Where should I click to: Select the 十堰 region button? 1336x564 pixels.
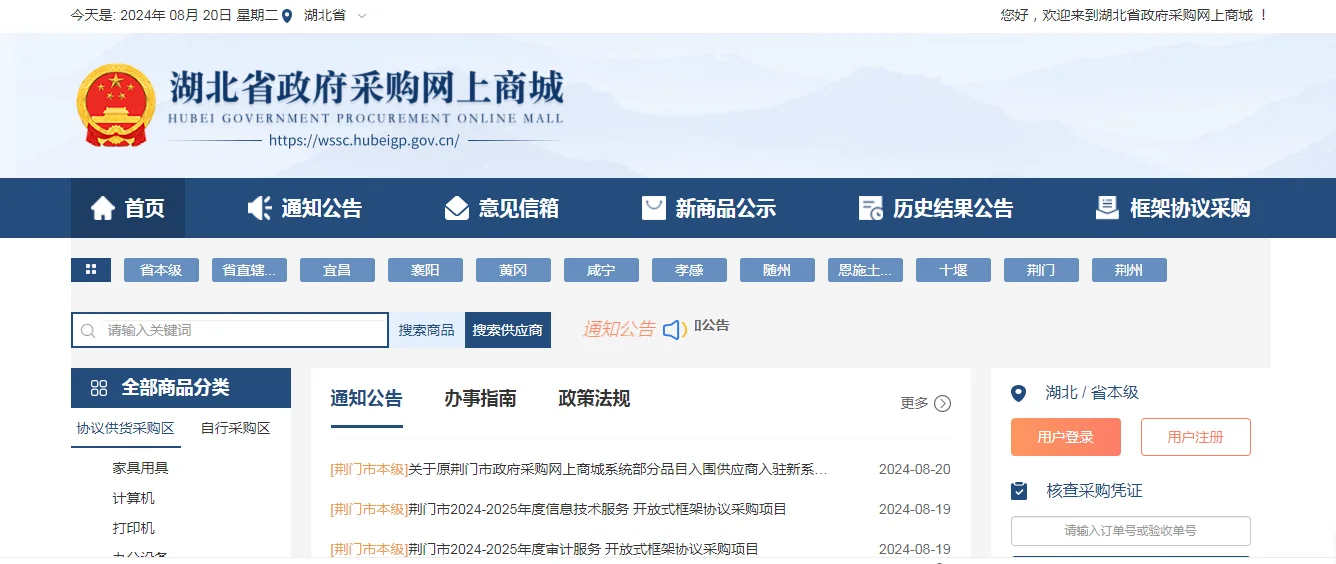pyautogui.click(x=953, y=270)
